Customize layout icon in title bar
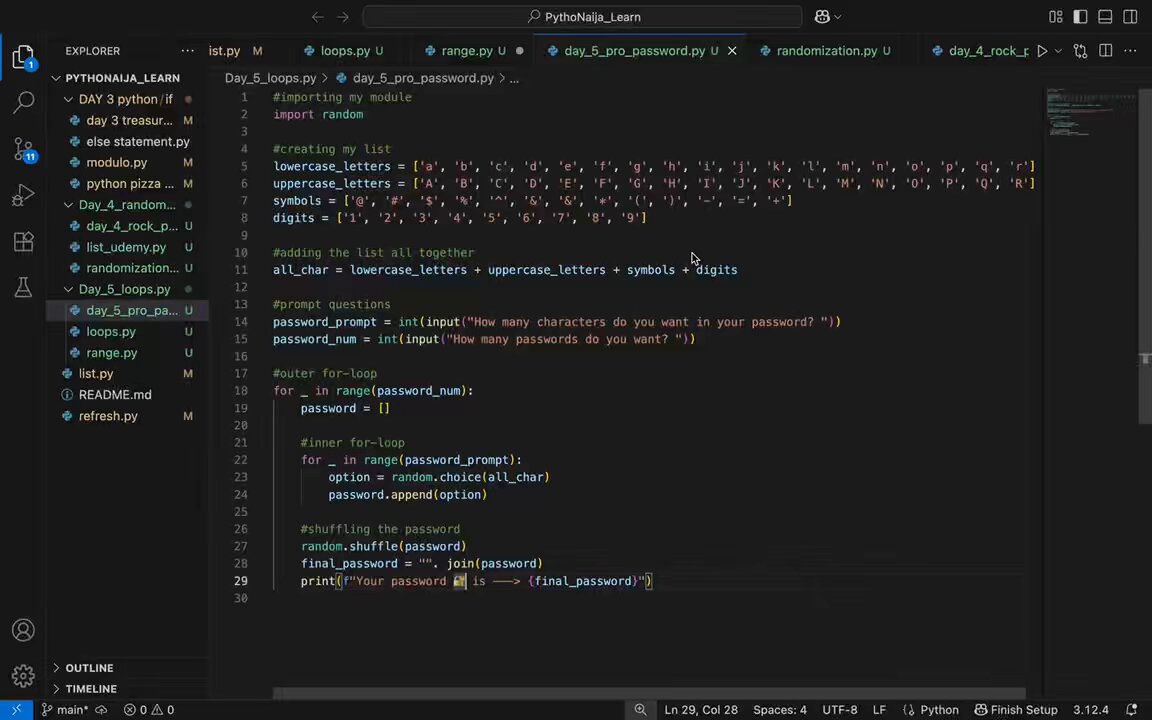The width and height of the screenshot is (1152, 720). point(1056,16)
